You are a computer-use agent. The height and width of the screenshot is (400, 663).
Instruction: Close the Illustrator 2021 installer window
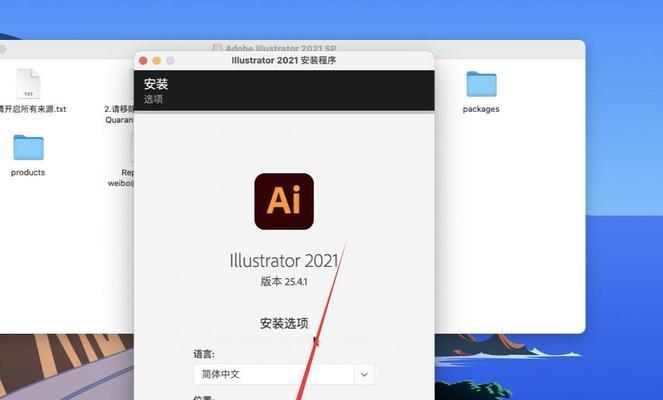[143, 60]
